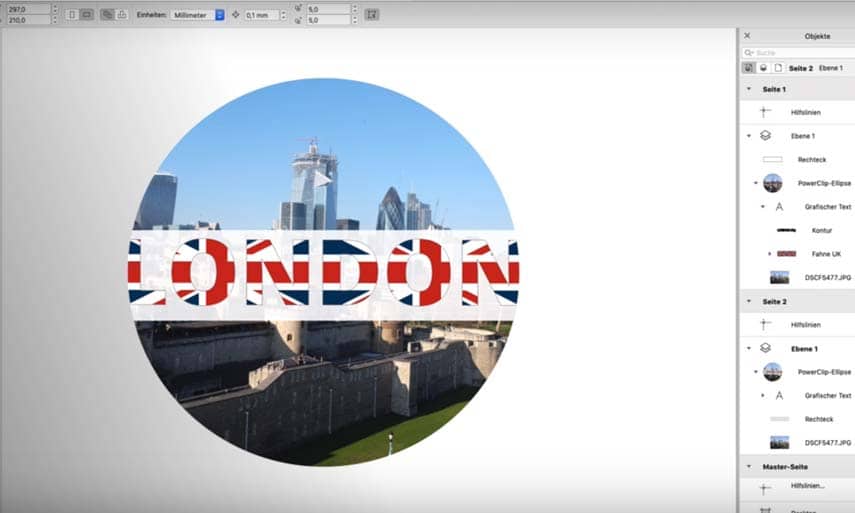Collapse Grafischer Text under Seite 1

(763, 207)
